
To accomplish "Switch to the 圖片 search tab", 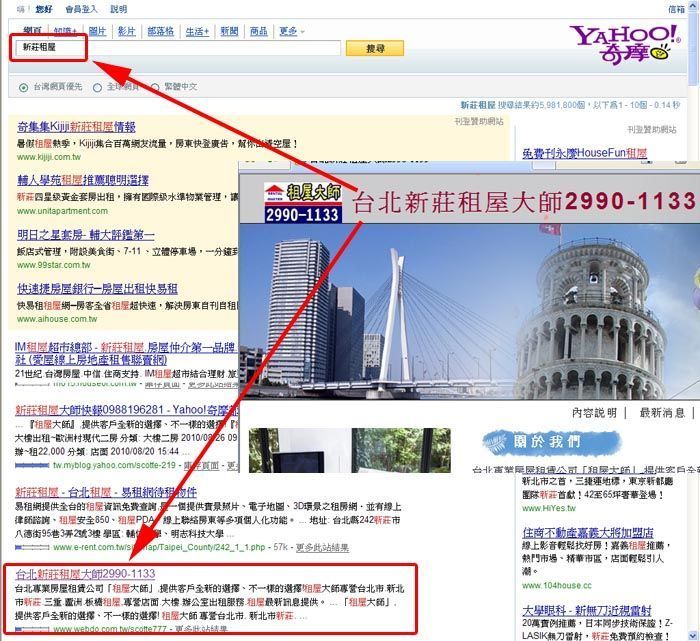I will [97, 31].
